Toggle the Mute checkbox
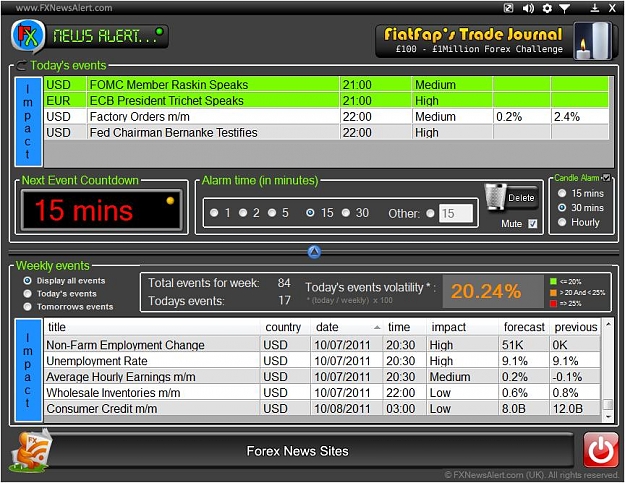 533,224
